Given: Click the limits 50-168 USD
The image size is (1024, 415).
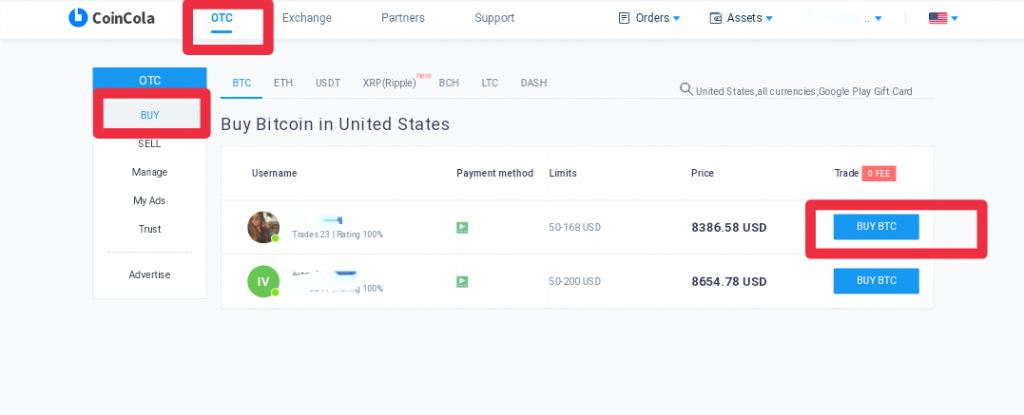Looking at the screenshot, I should [575, 228].
